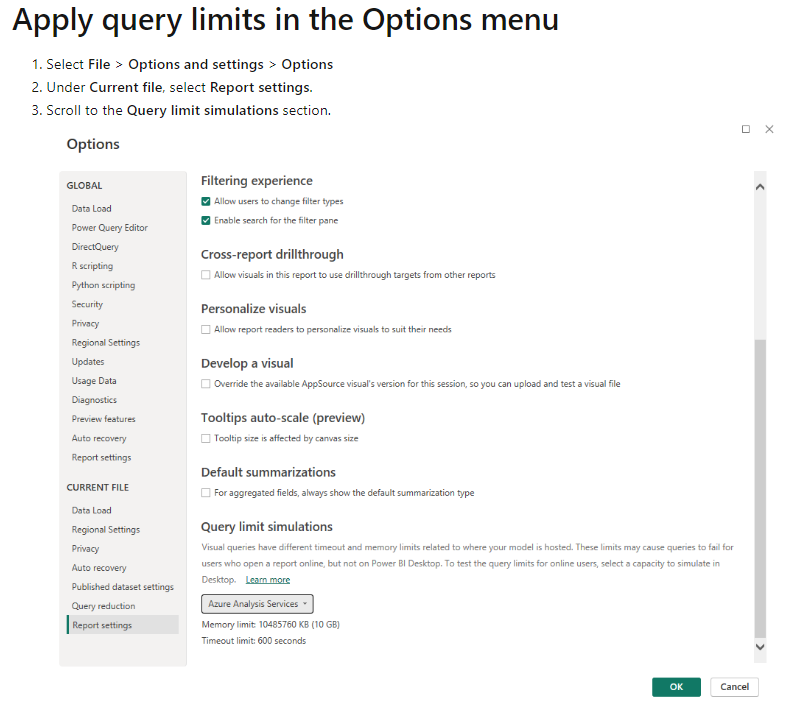Viewport: 795px width, 720px height.
Task: Select Published dataset settings
Action: [x=122, y=587]
